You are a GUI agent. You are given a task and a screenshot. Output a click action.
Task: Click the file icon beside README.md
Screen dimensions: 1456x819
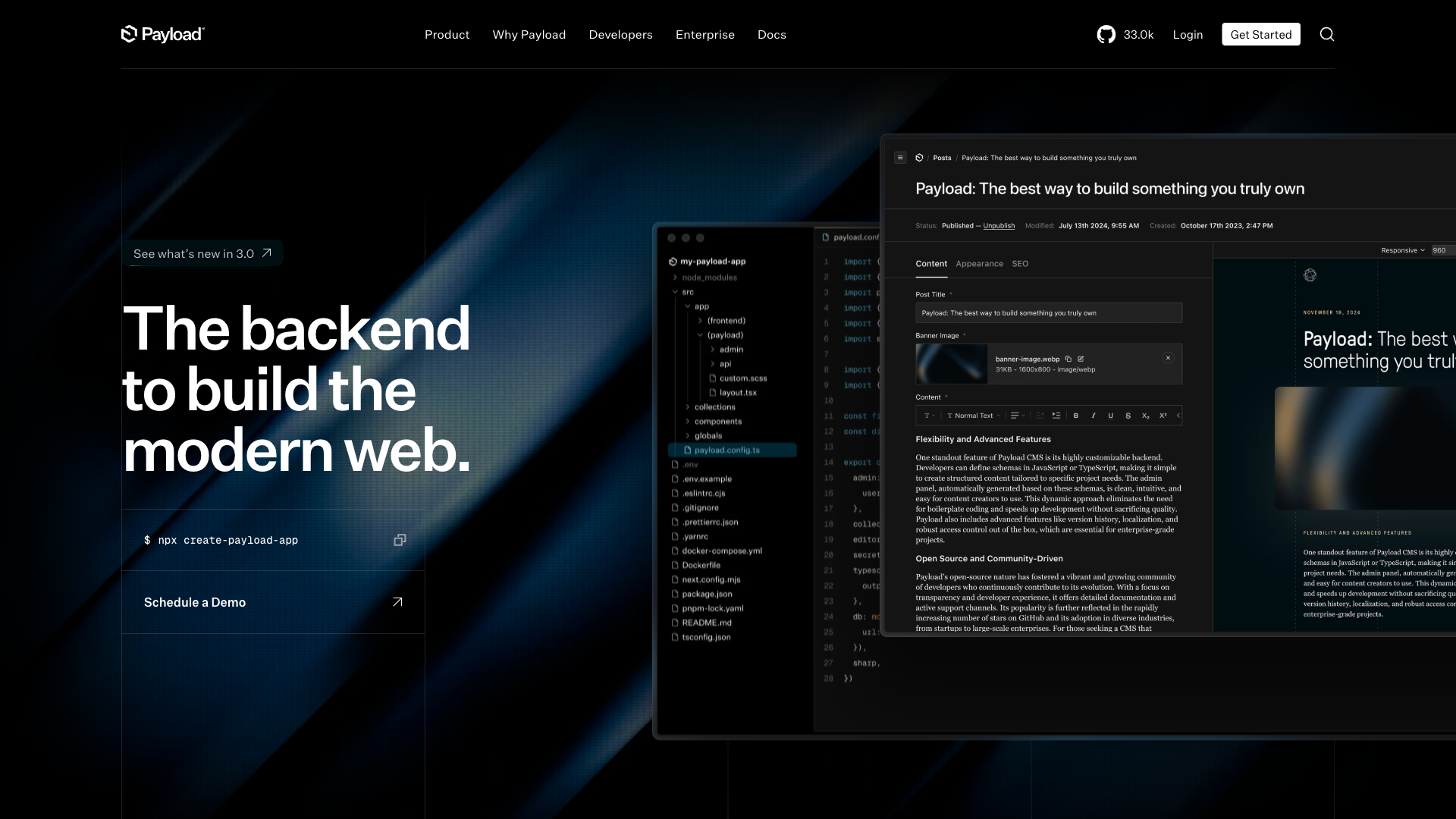click(x=674, y=623)
